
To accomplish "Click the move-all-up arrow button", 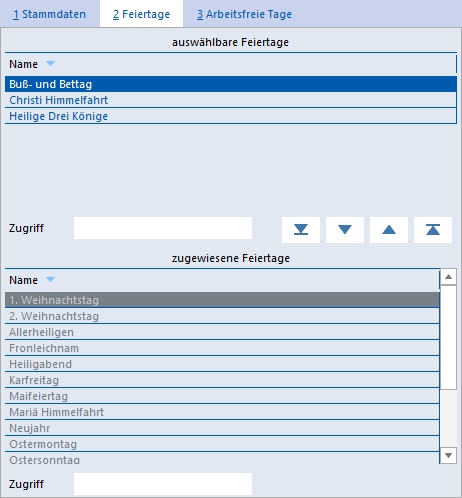I will (x=433, y=230).
